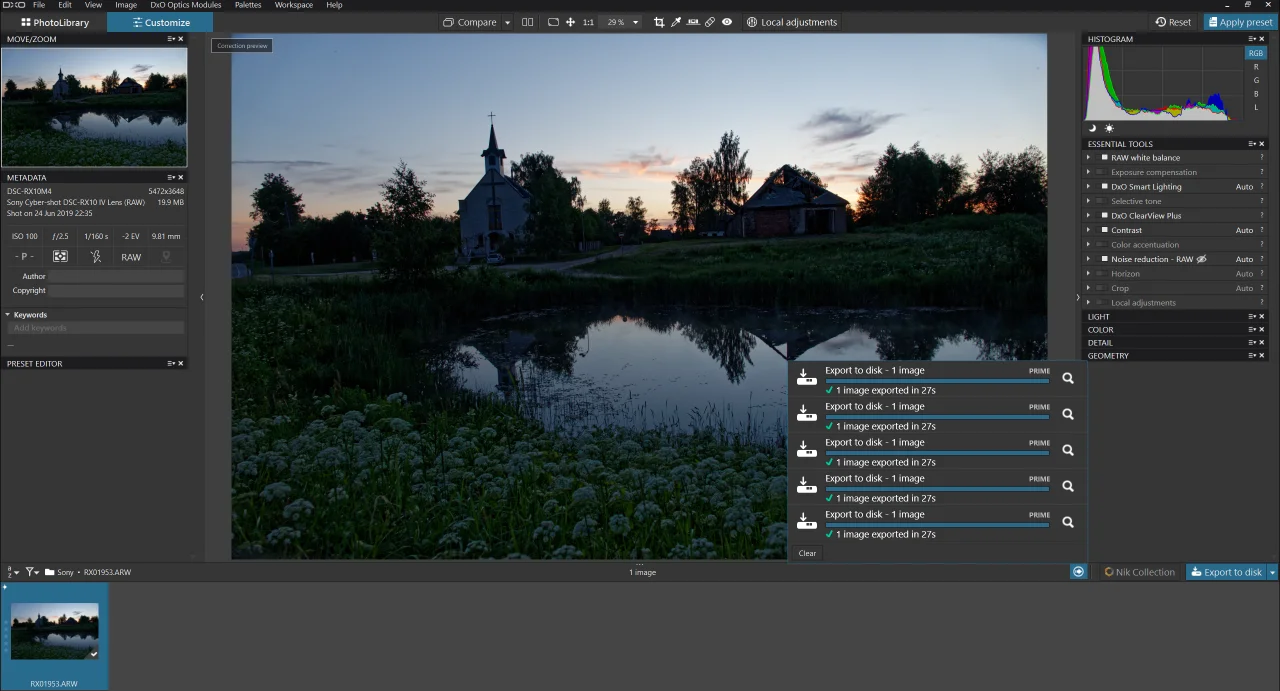The width and height of the screenshot is (1280, 691).
Task: Pick the white balance eyedropper tool
Action: [x=676, y=22]
